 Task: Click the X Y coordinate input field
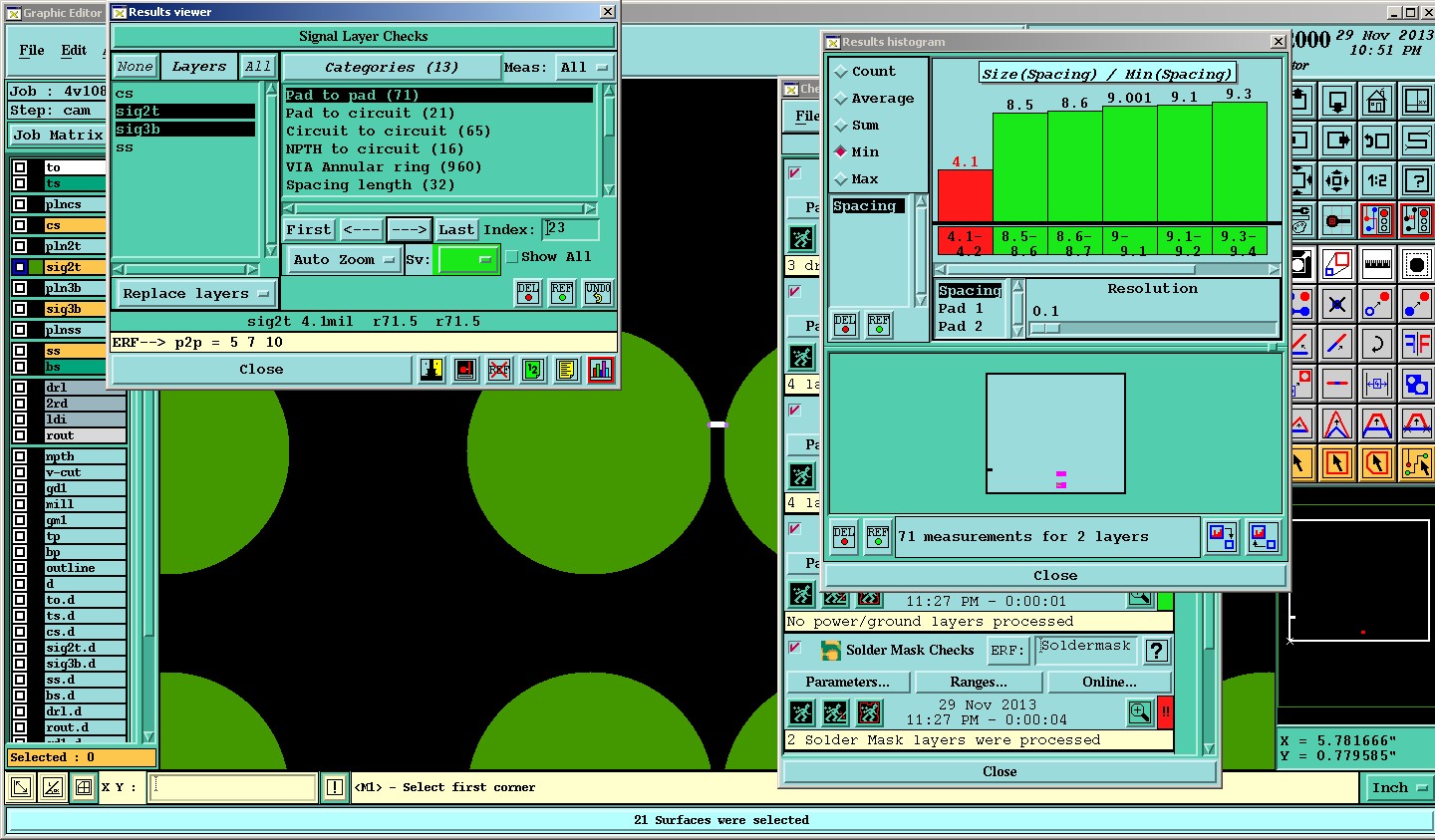[233, 787]
